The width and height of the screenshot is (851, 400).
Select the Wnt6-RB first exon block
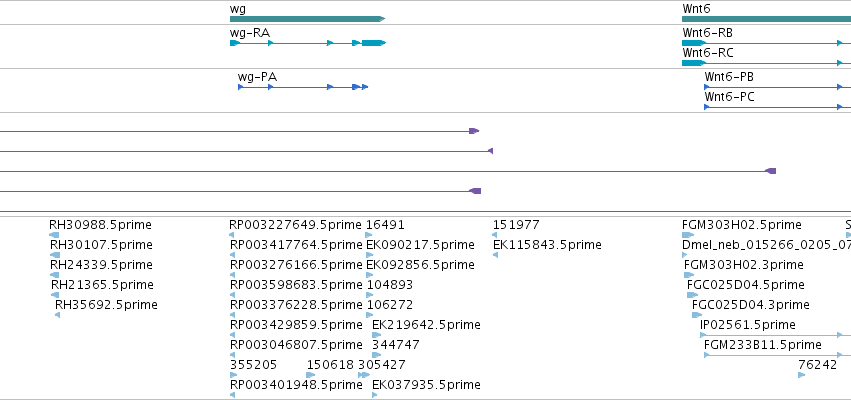click(x=694, y=43)
